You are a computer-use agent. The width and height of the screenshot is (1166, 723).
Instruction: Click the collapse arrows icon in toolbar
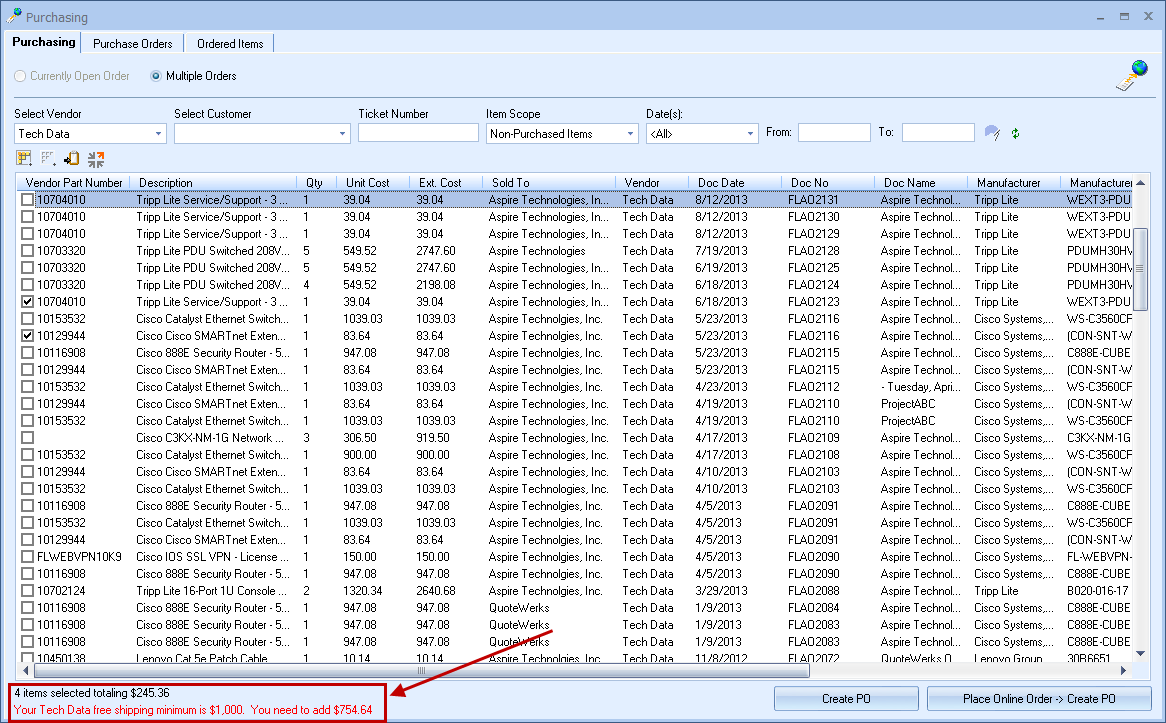coord(96,158)
